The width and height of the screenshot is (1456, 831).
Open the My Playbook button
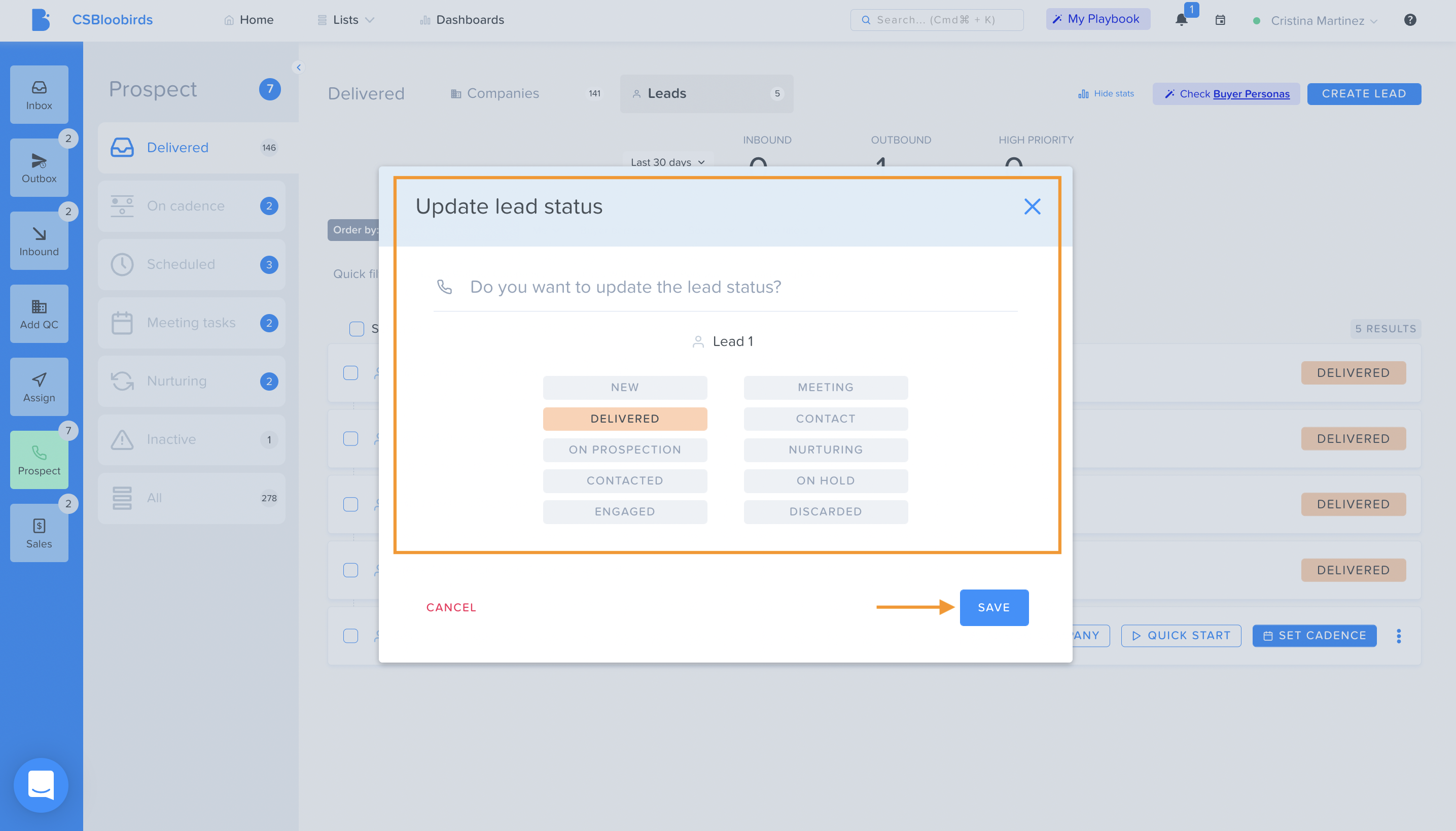pos(1097,19)
